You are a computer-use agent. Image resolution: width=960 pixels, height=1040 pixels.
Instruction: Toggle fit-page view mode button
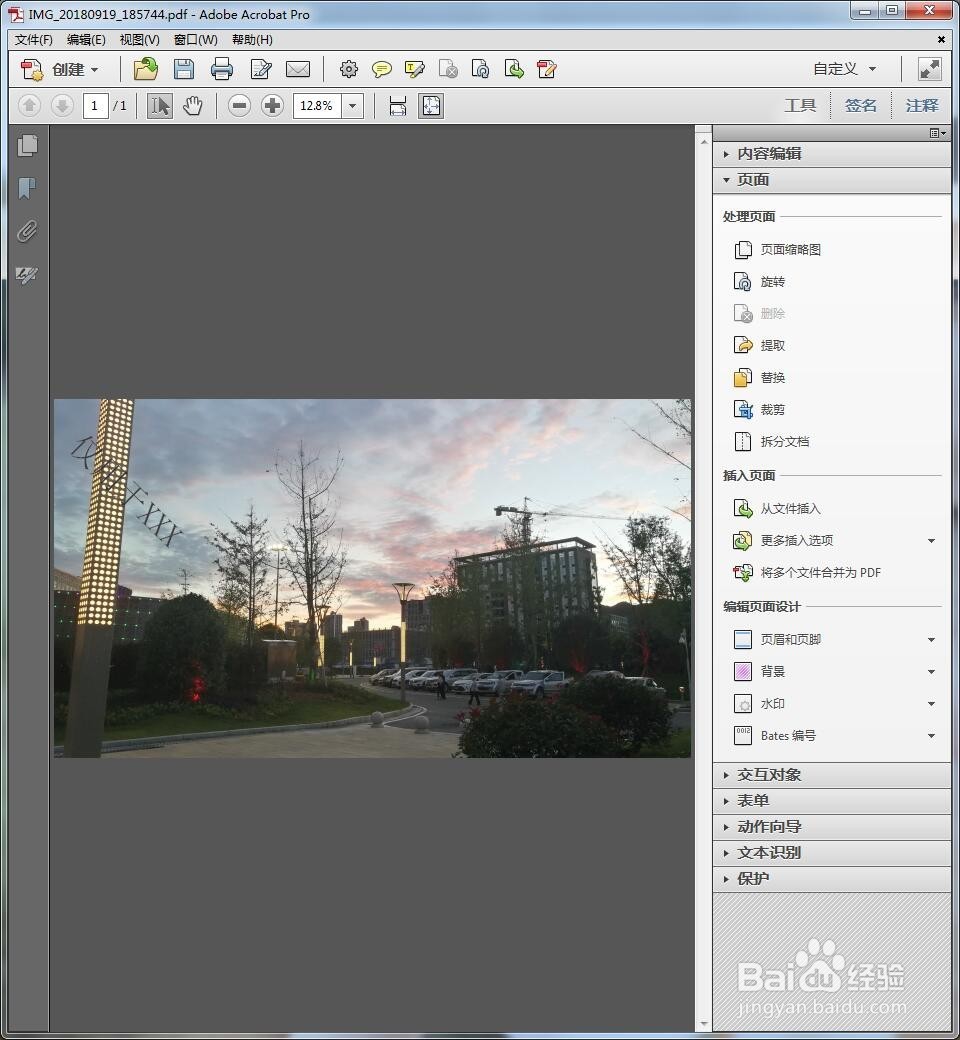point(431,105)
